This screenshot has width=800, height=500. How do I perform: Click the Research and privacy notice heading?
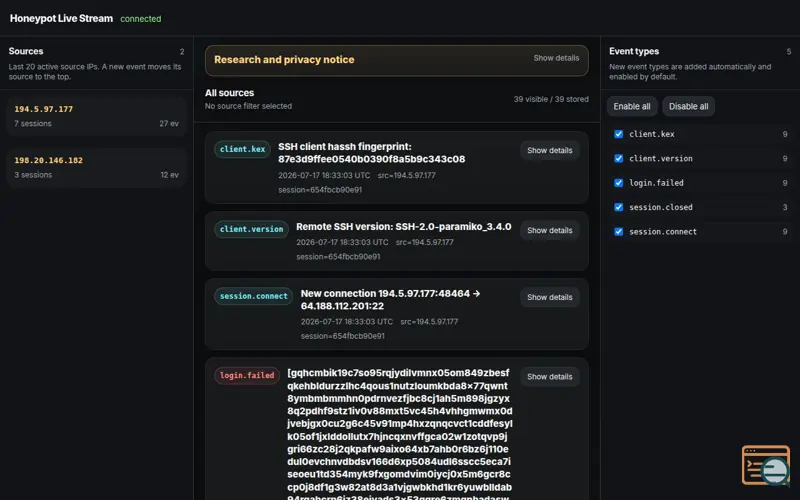[x=284, y=60]
